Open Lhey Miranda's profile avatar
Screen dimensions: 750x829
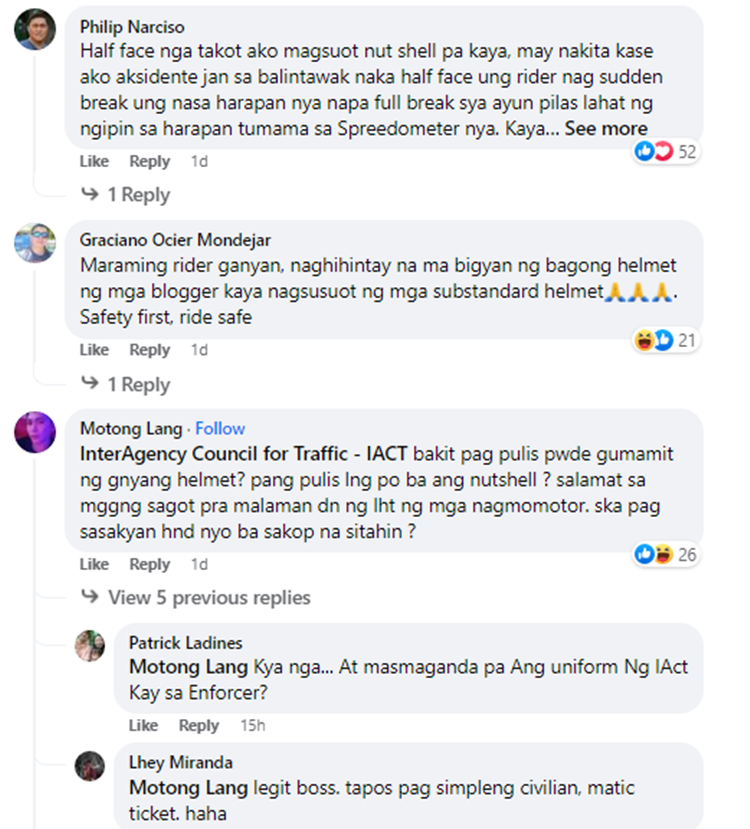pyautogui.click(x=90, y=766)
